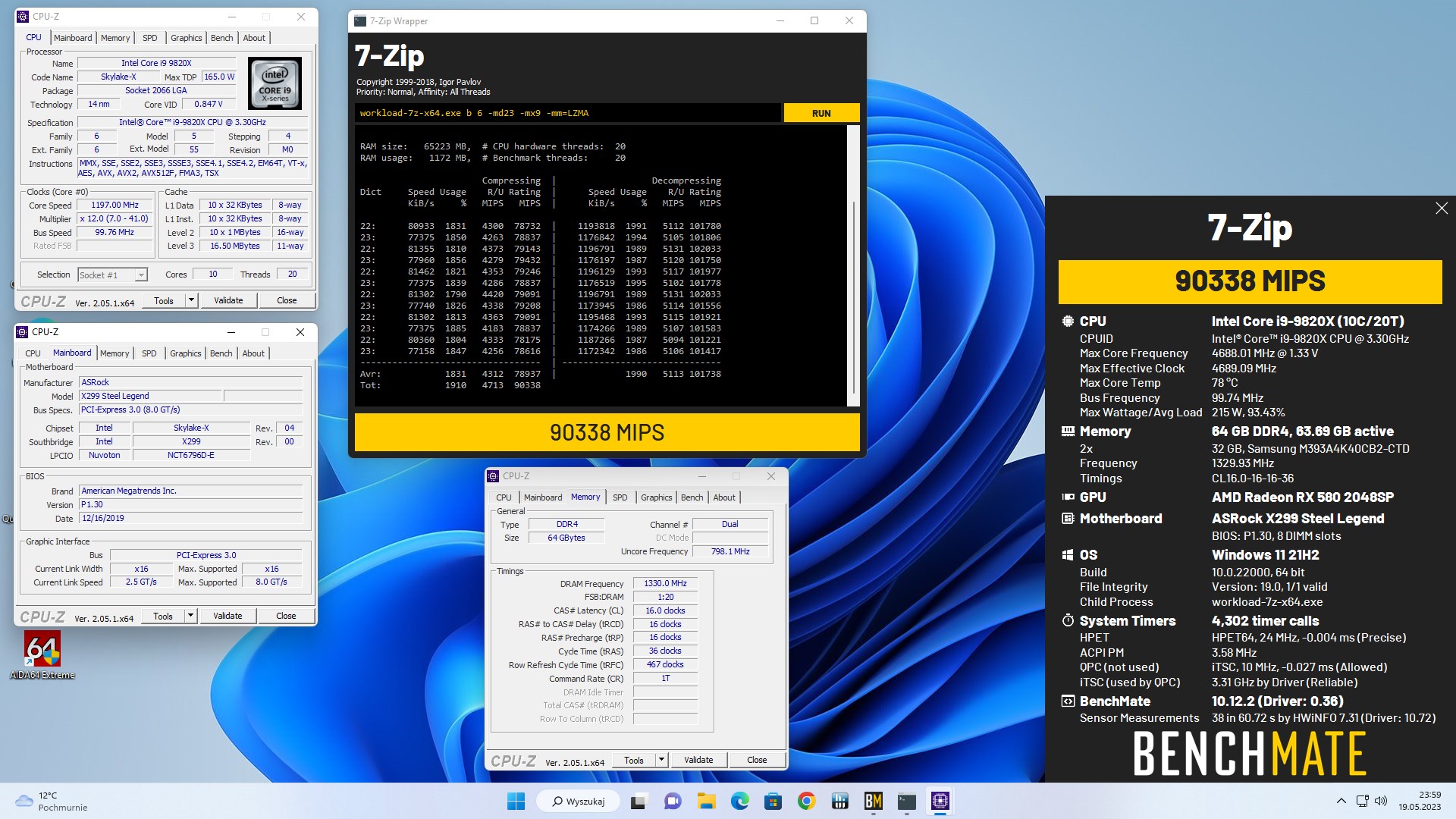Open Microsoft Store from the taskbar

773,801
